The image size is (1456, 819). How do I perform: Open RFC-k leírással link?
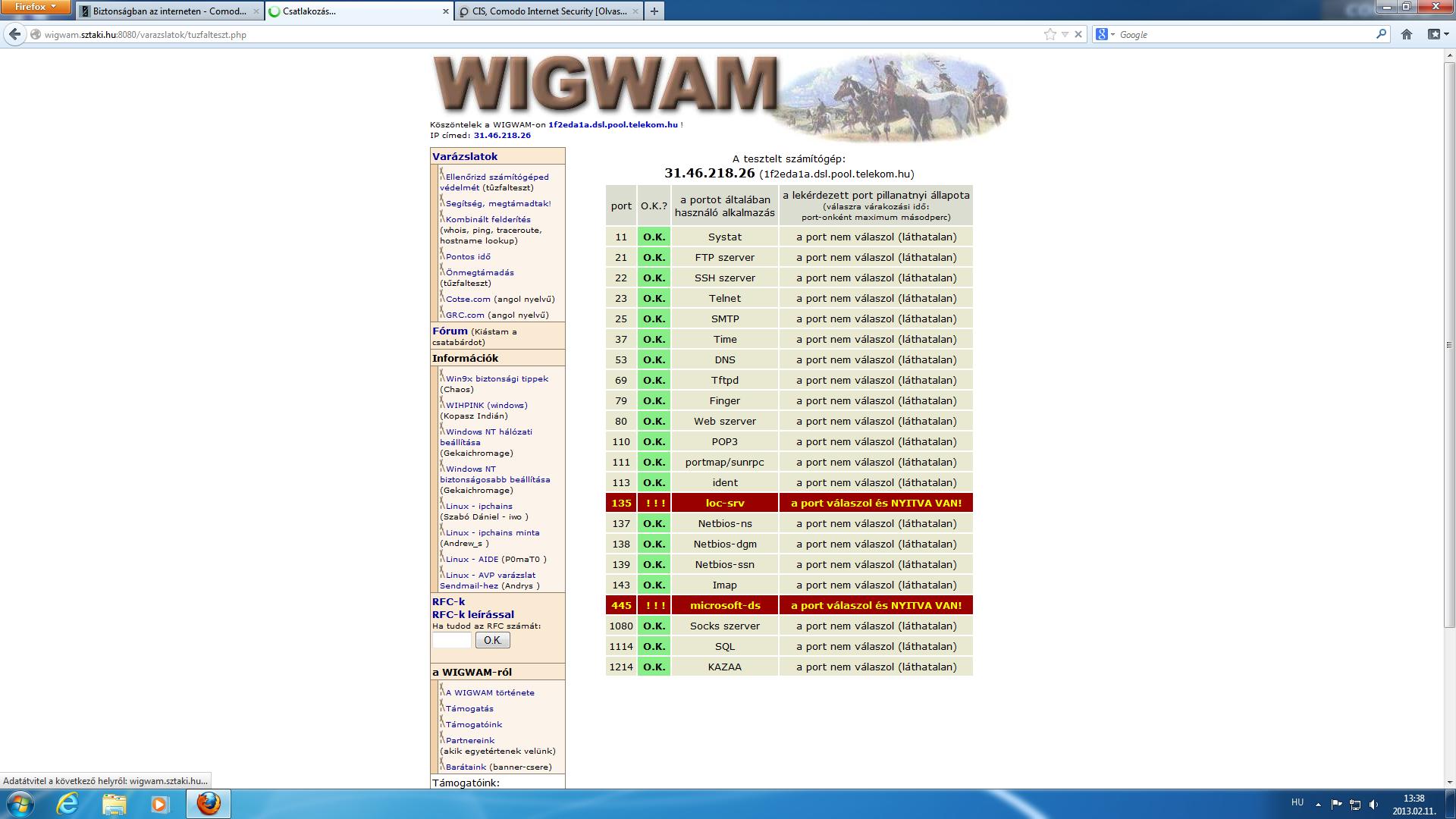[473, 614]
